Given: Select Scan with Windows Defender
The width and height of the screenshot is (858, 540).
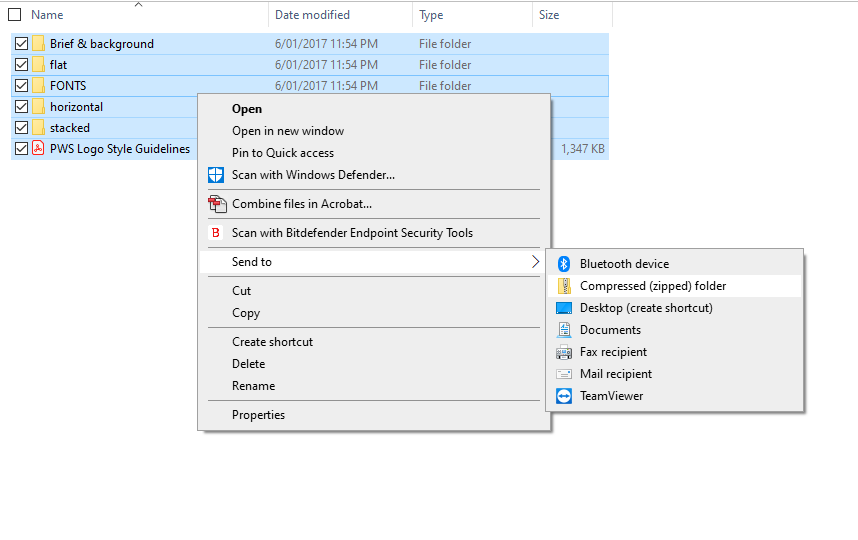Looking at the screenshot, I should point(374,175).
